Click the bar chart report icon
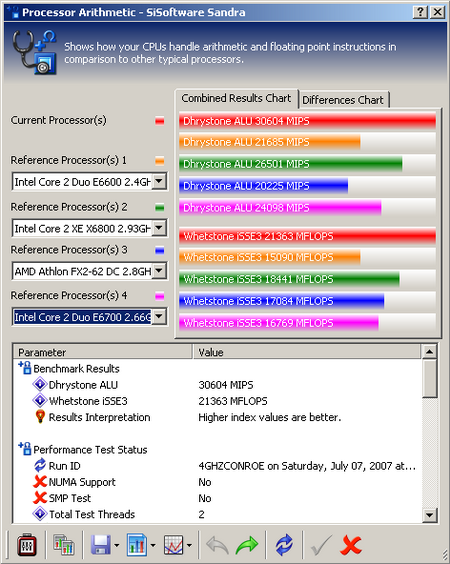 coord(137,545)
